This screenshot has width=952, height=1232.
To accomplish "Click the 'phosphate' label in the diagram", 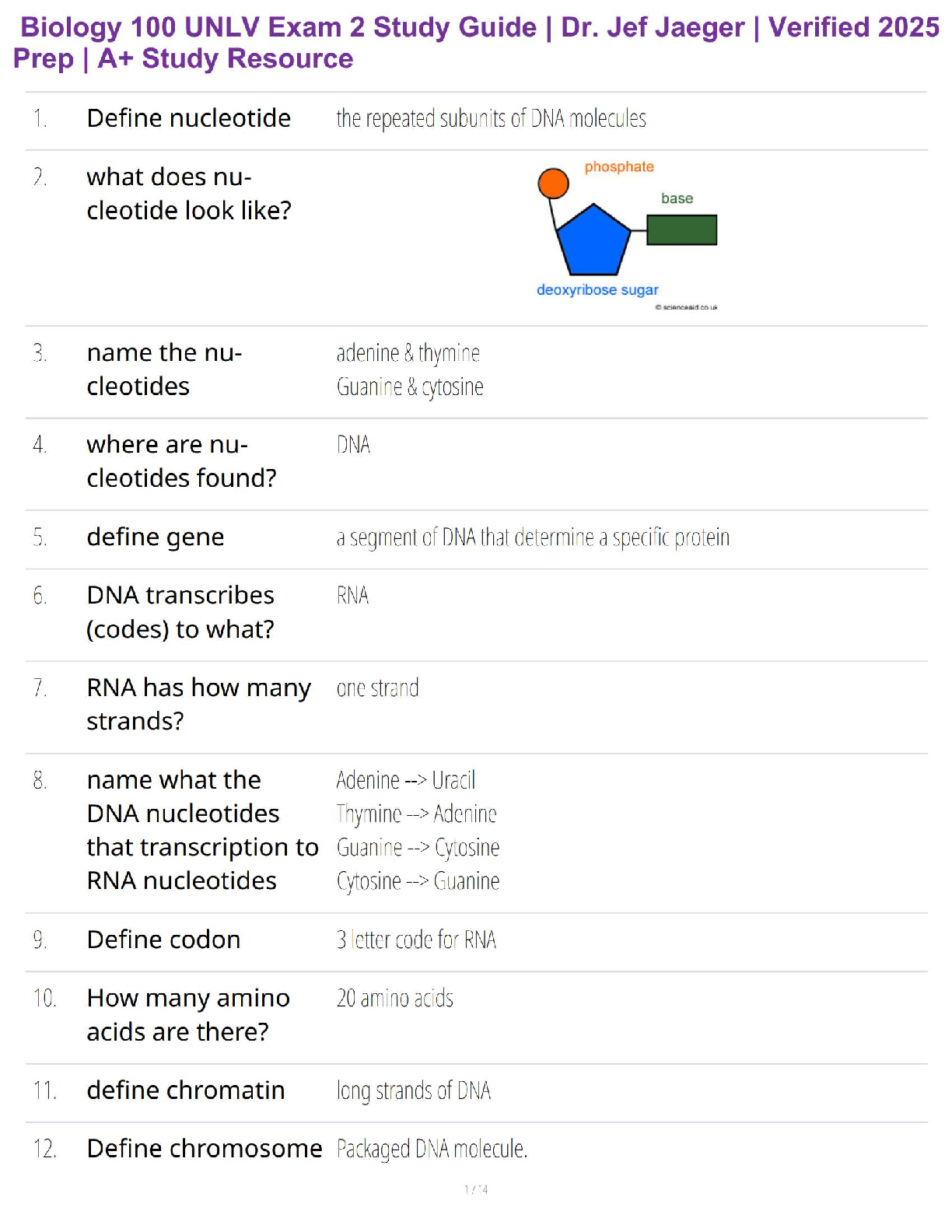I will (x=619, y=167).
